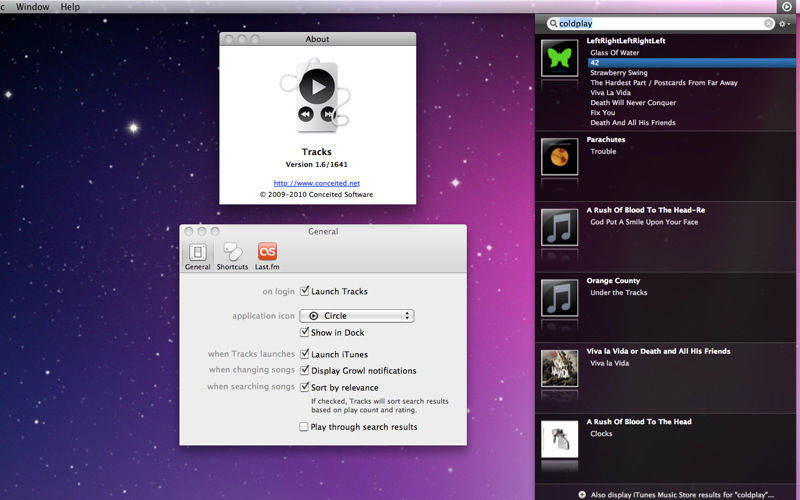
Task: Click A Rush Of Blood To The Head artwork
Action: tap(560, 439)
